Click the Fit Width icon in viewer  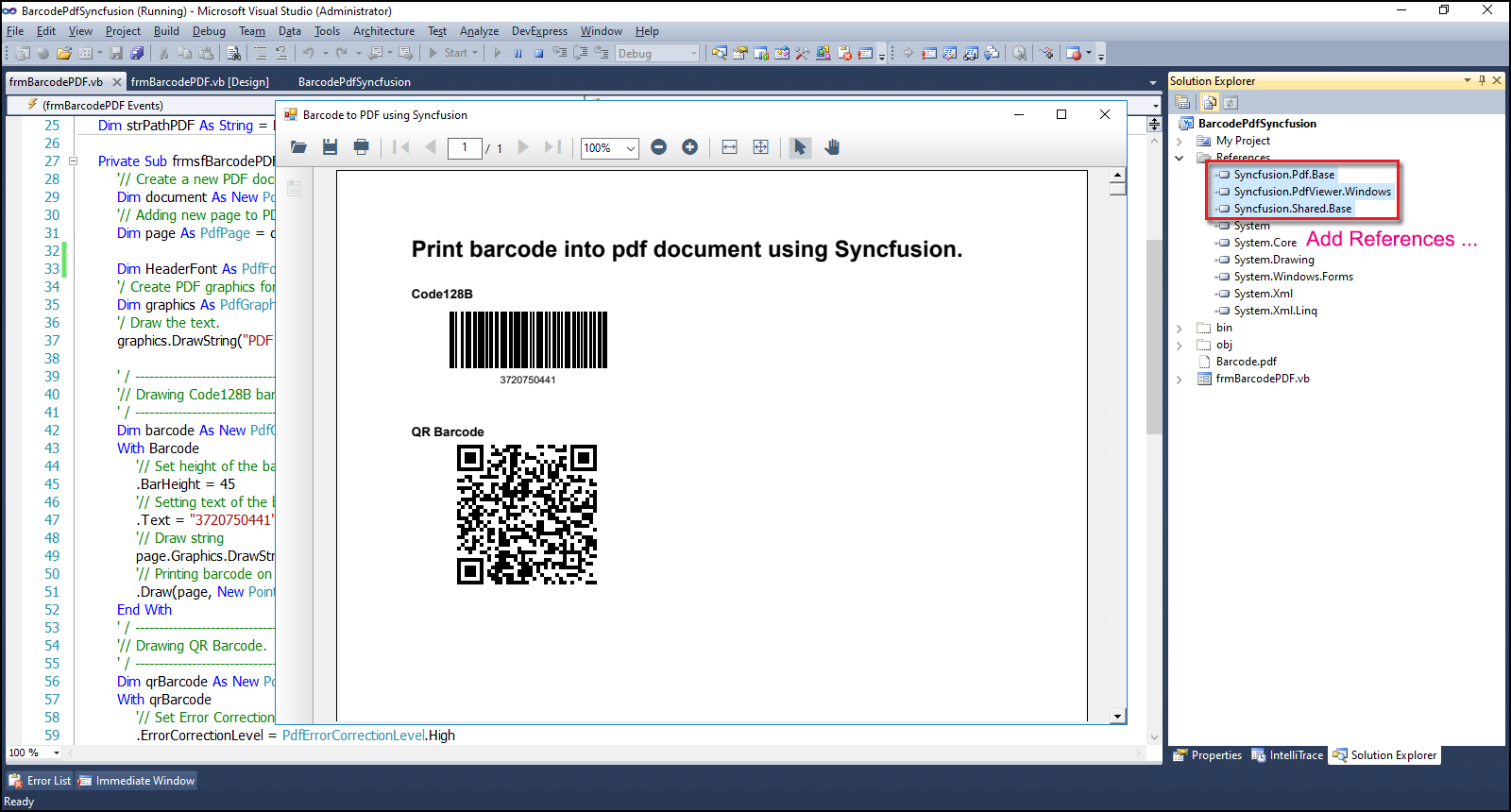pos(729,147)
